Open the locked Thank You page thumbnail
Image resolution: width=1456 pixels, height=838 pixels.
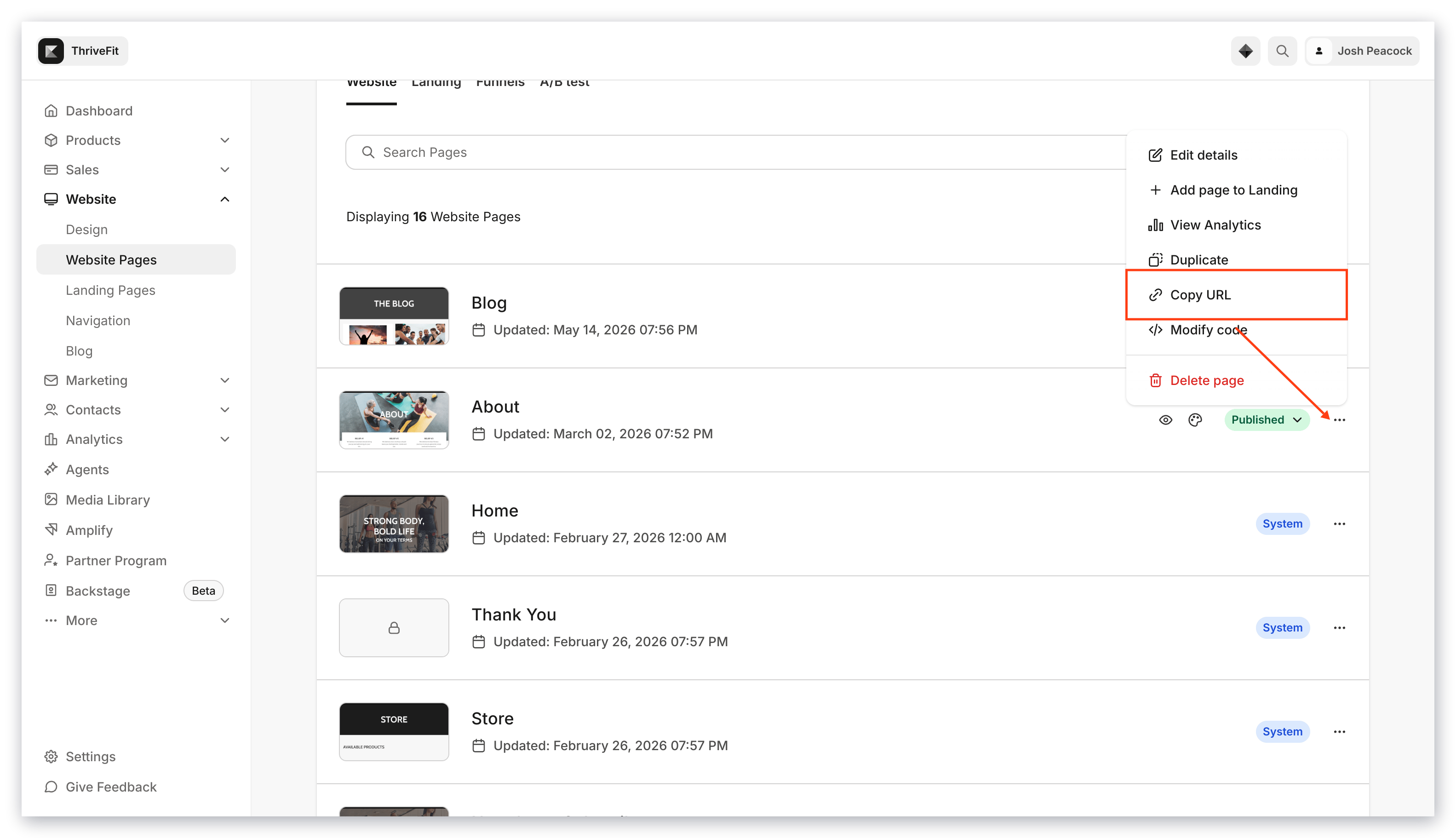click(394, 627)
